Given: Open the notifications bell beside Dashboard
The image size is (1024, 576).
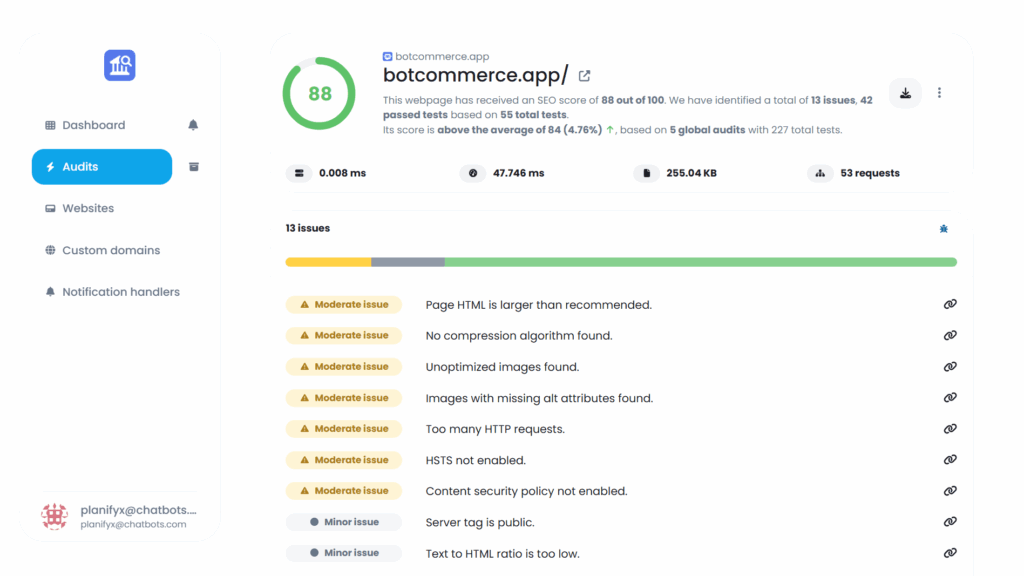Looking at the screenshot, I should click(x=193, y=125).
